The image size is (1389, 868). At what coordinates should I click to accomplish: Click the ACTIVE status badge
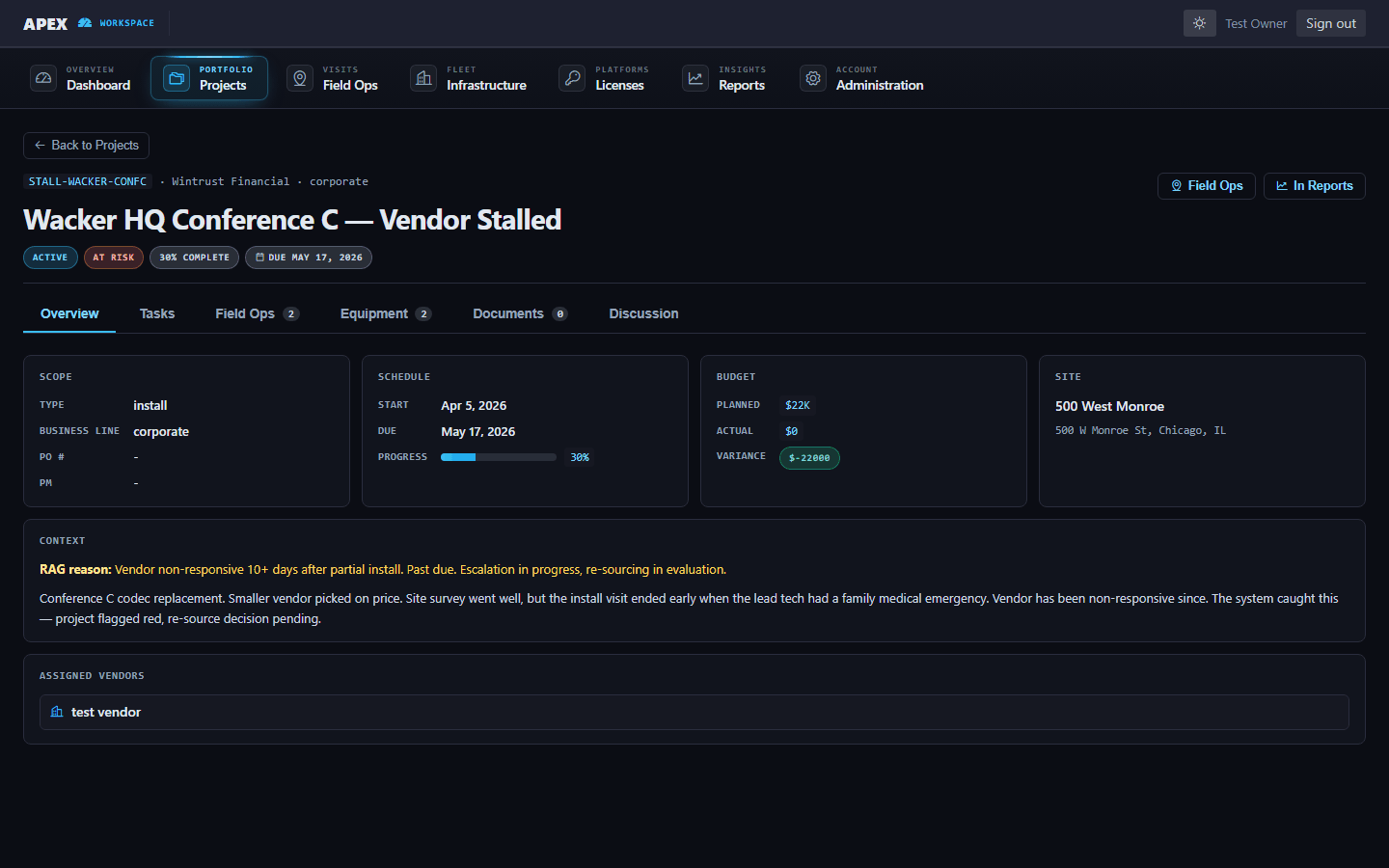tap(50, 258)
